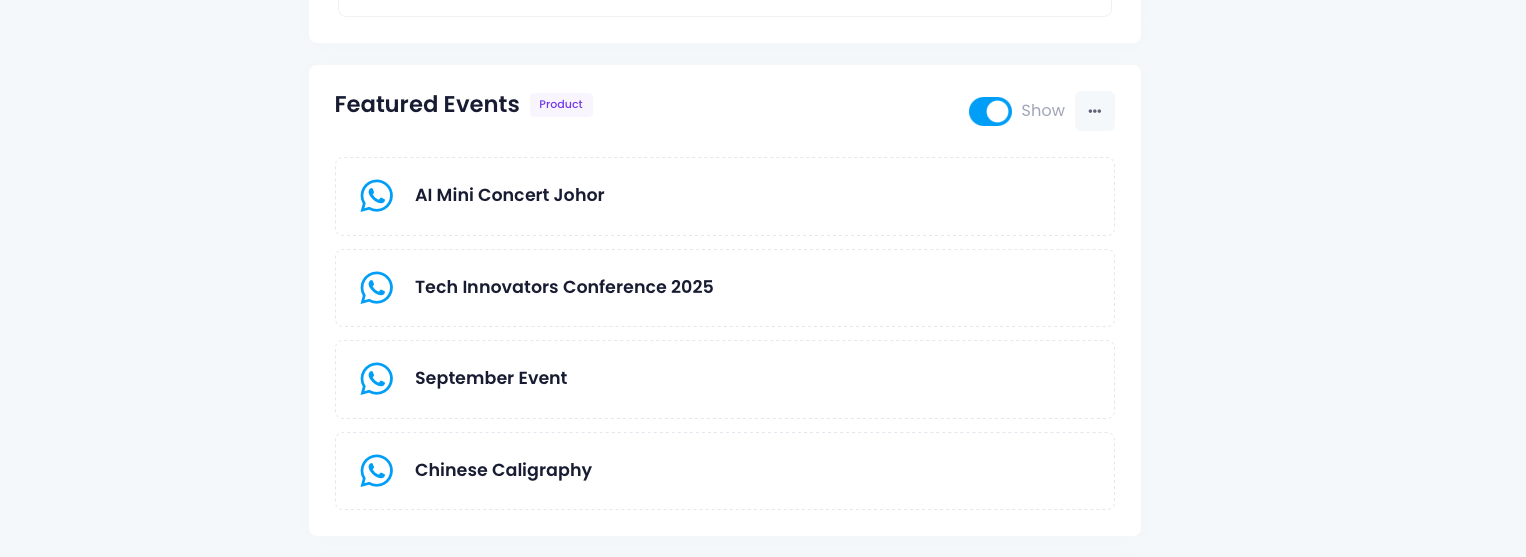This screenshot has width=1526, height=557.
Task: Click the 'Show' label beside the switch
Action: point(1042,111)
